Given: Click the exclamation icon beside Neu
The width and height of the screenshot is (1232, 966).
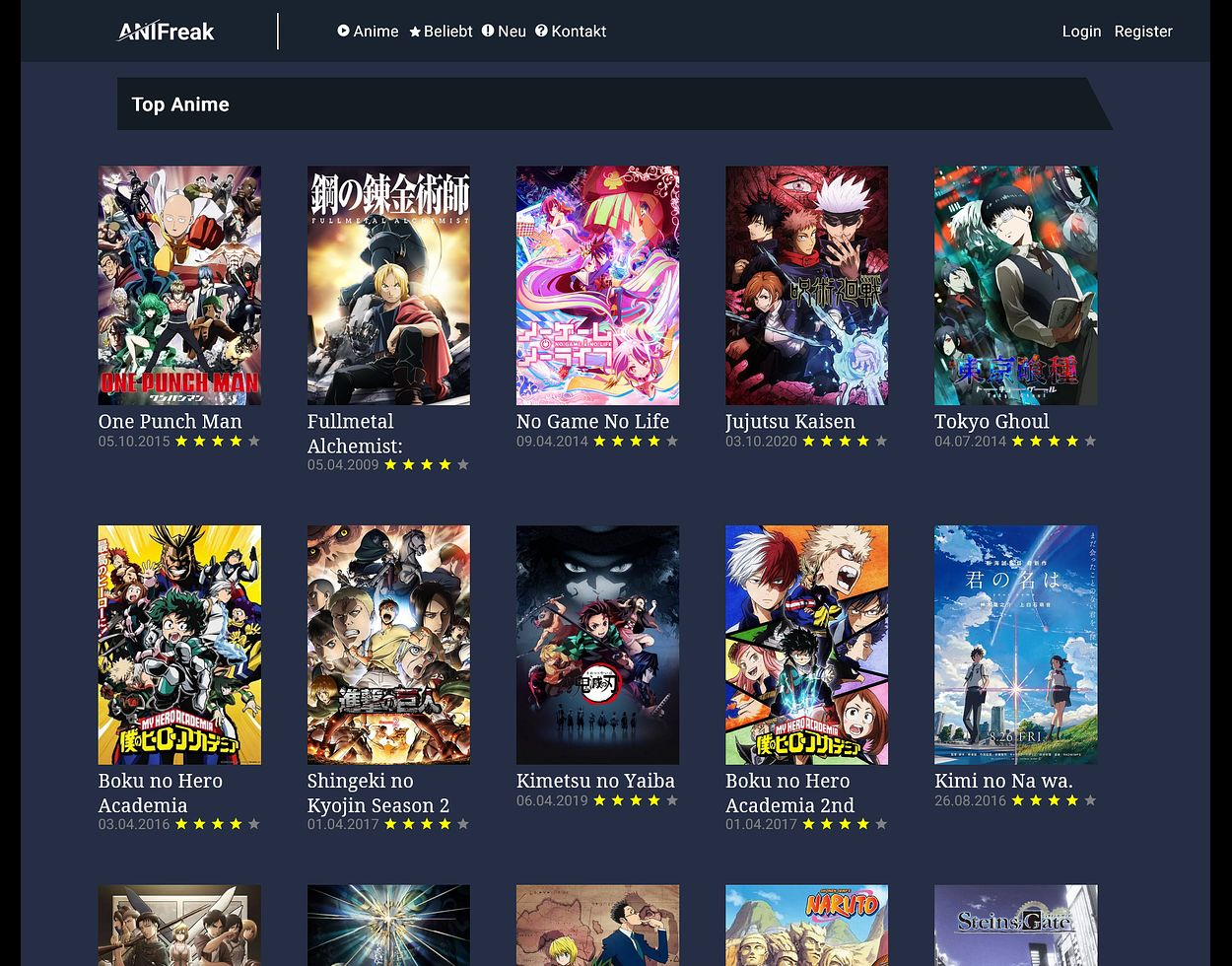Looking at the screenshot, I should [x=488, y=31].
